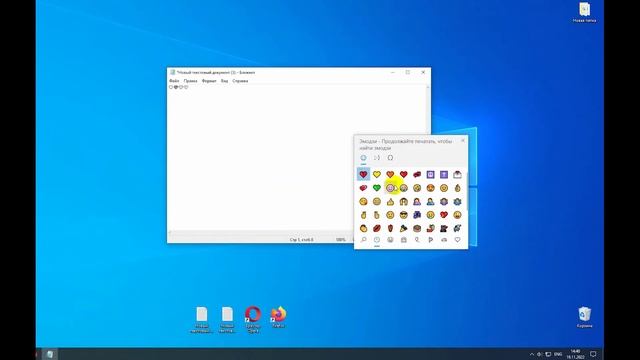Click the 100% zoom status text

tap(341, 240)
